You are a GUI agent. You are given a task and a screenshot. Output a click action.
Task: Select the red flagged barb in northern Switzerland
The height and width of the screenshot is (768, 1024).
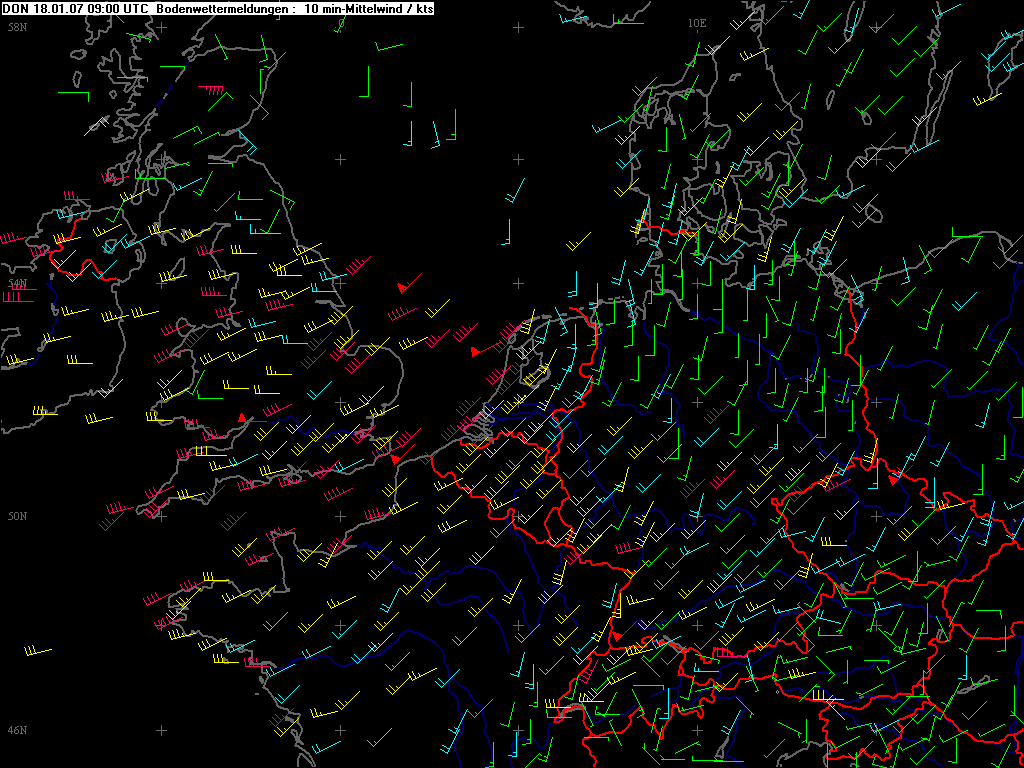click(x=722, y=652)
